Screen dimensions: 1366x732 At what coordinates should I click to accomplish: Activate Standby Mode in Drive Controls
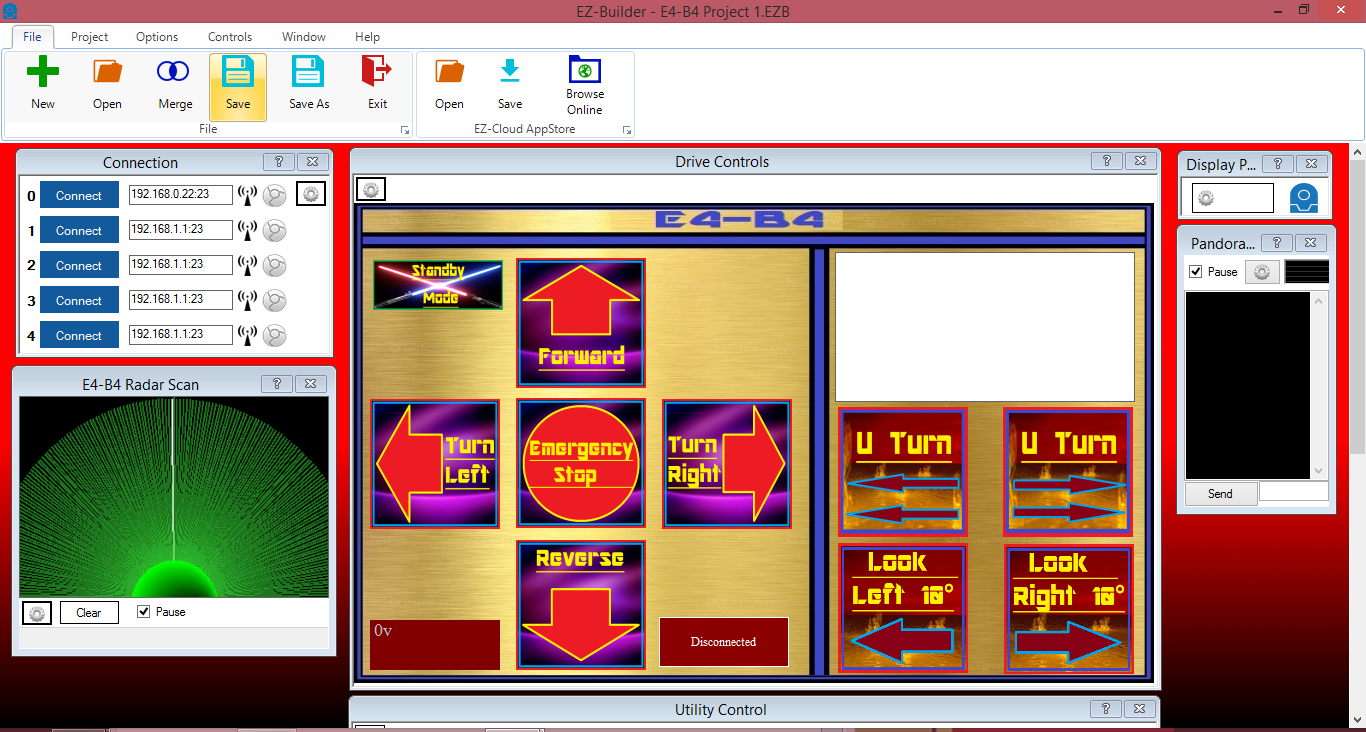pyautogui.click(x=437, y=284)
